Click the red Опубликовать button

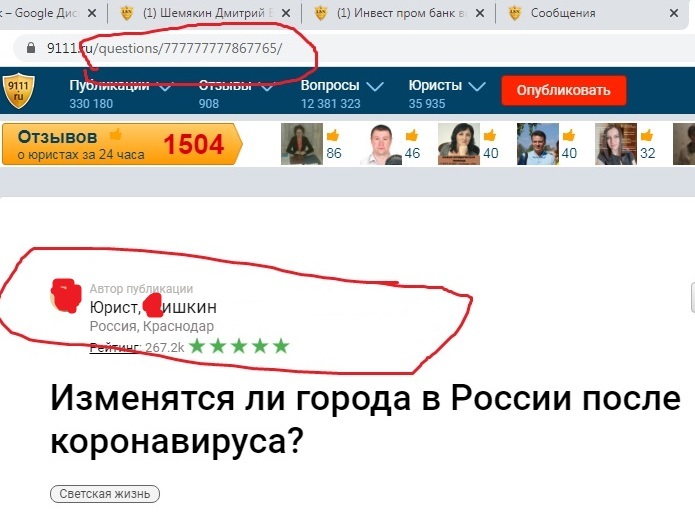click(564, 90)
